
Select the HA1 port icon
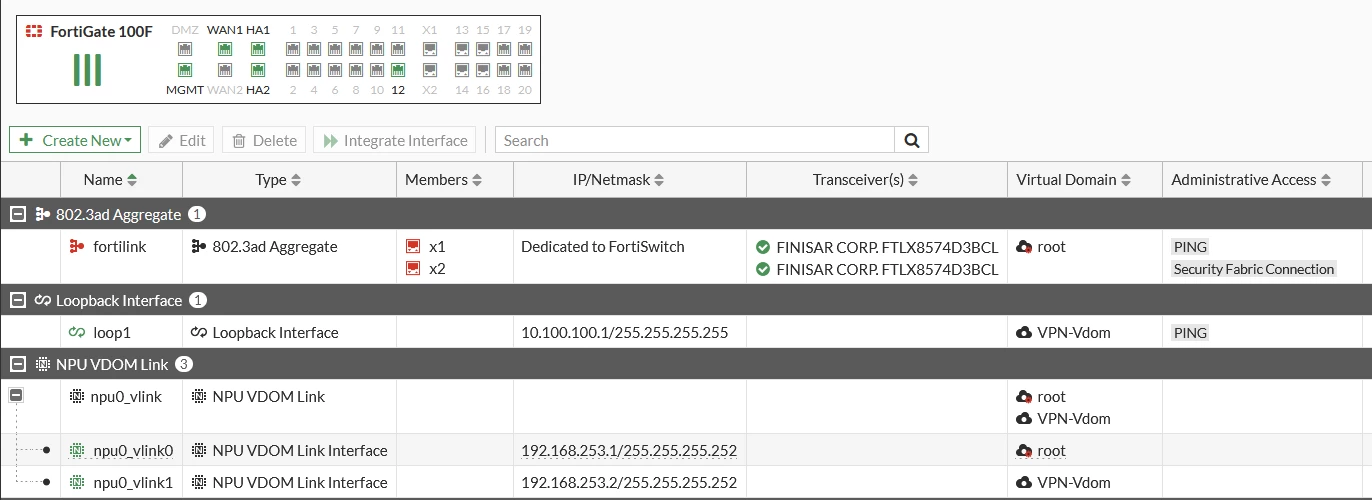[x=258, y=48]
